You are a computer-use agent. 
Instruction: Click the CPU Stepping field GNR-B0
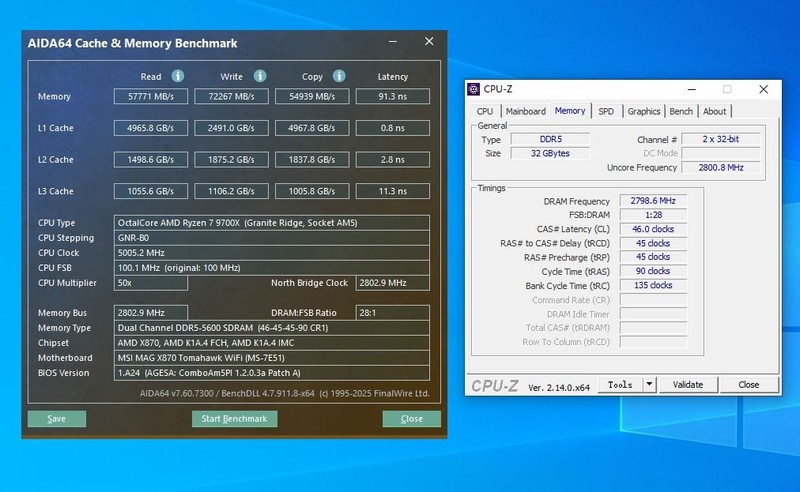pyautogui.click(x=271, y=238)
